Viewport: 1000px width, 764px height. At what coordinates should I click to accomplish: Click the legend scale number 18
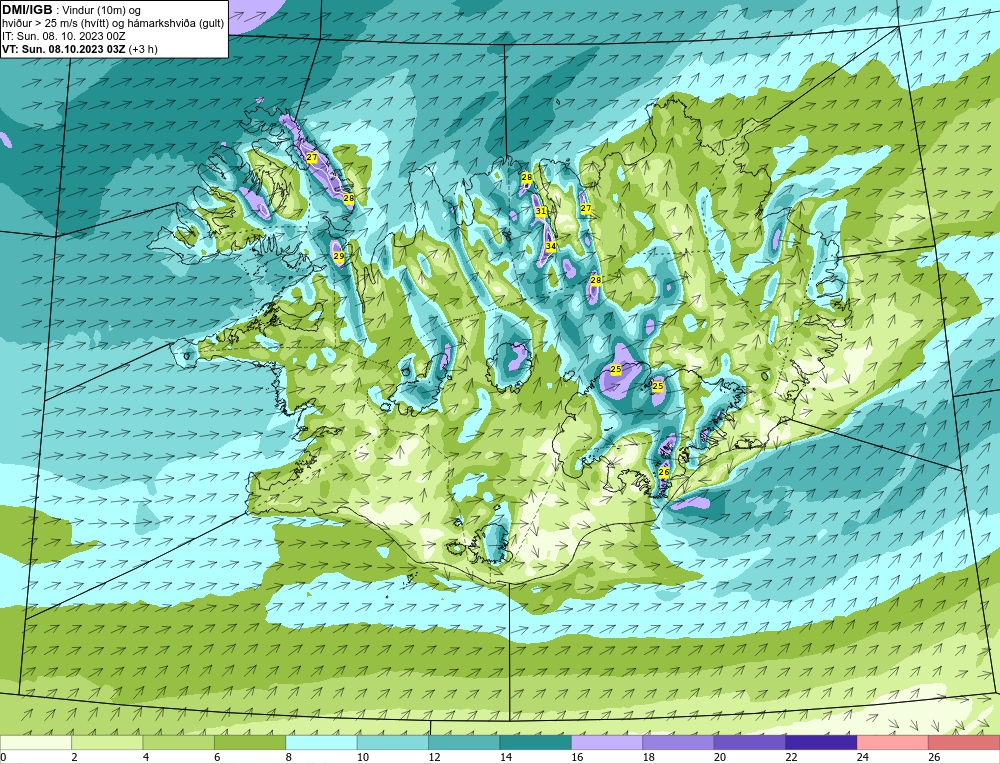tap(649, 757)
